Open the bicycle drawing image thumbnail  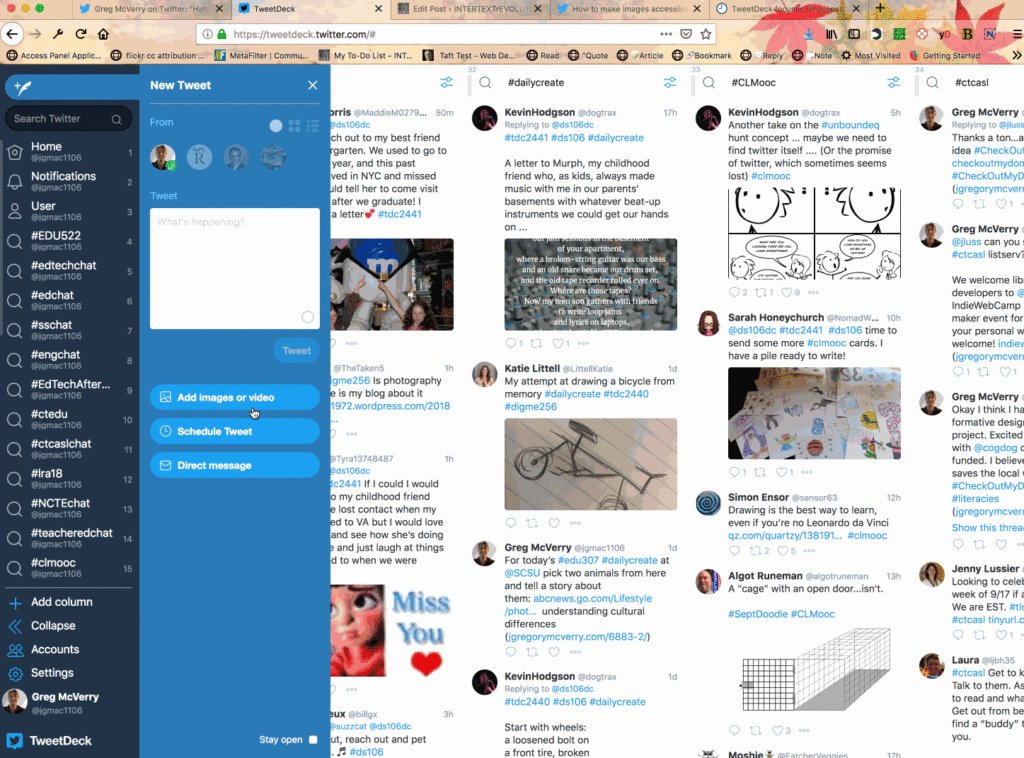point(591,464)
